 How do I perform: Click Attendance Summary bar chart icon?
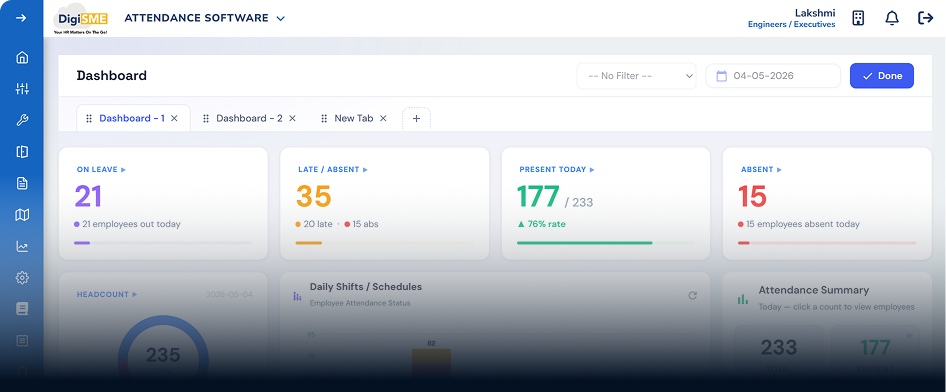(x=743, y=299)
